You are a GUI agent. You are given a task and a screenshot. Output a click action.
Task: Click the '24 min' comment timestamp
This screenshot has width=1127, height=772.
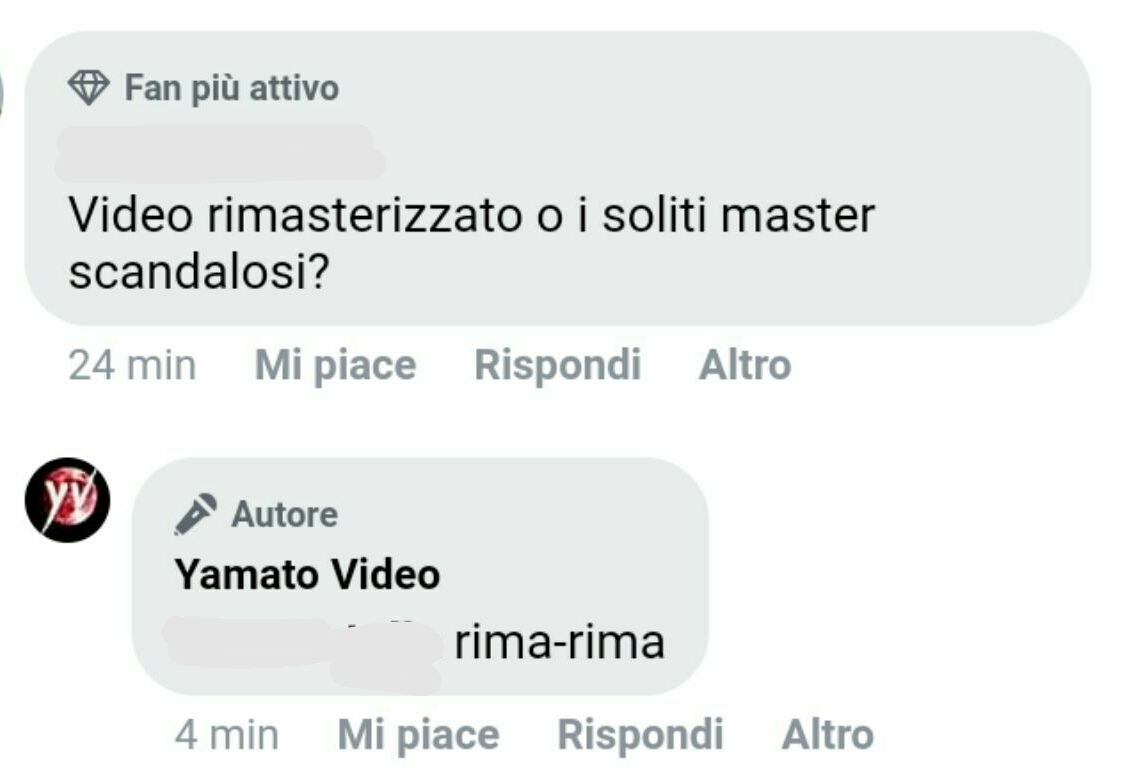coord(132,365)
